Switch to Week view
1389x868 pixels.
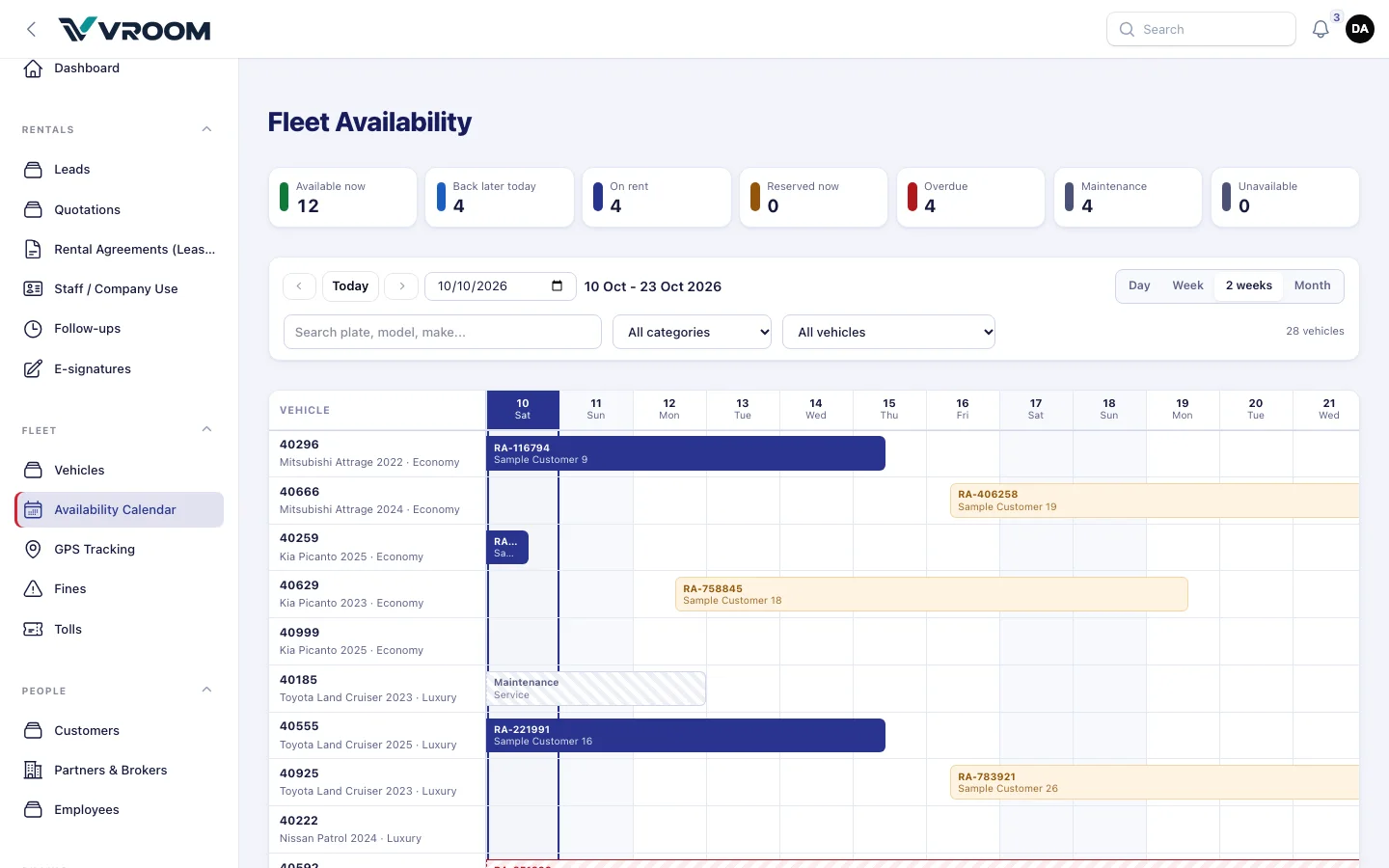tap(1187, 285)
